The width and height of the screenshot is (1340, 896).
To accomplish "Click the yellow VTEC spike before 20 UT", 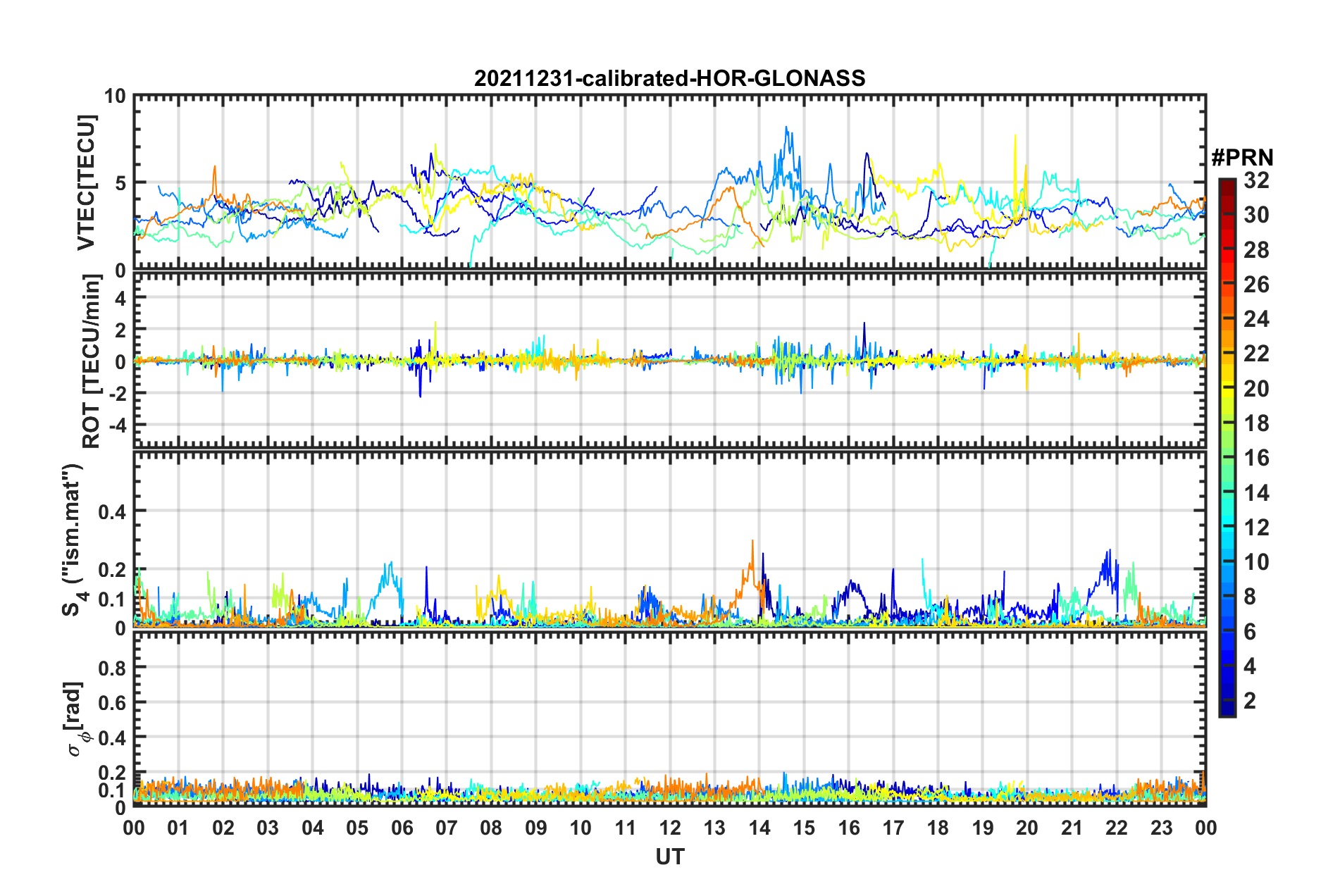I will [x=1015, y=137].
